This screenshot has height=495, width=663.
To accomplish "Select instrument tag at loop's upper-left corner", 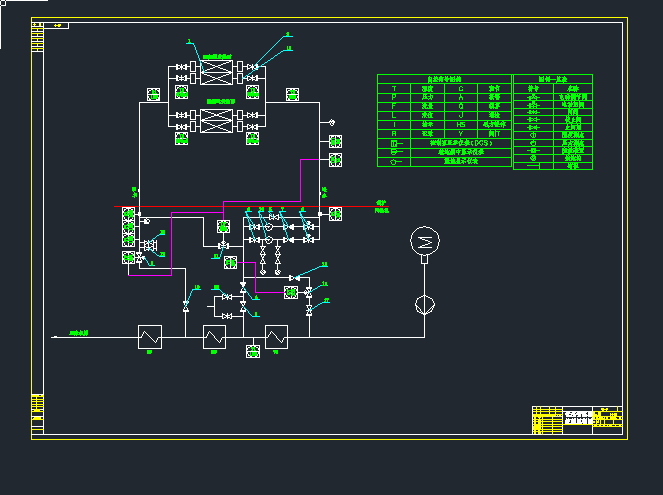I will [x=153, y=95].
